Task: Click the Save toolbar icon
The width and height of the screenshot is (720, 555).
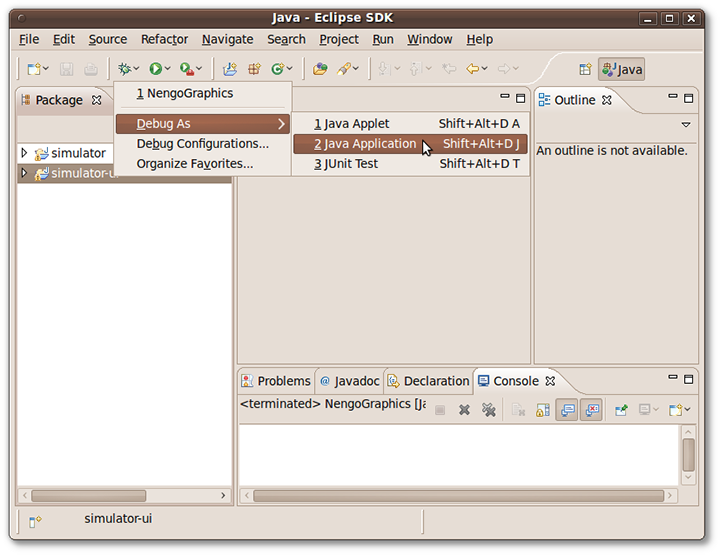Action: click(x=67, y=69)
